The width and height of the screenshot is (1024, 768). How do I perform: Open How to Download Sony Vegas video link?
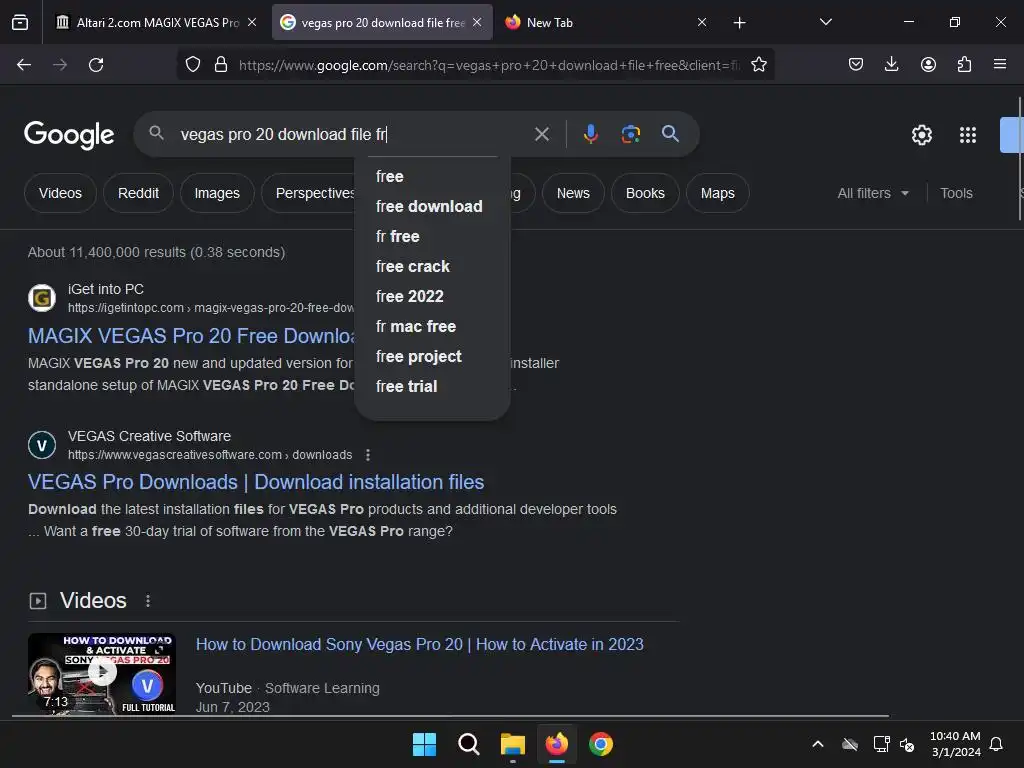pos(420,645)
